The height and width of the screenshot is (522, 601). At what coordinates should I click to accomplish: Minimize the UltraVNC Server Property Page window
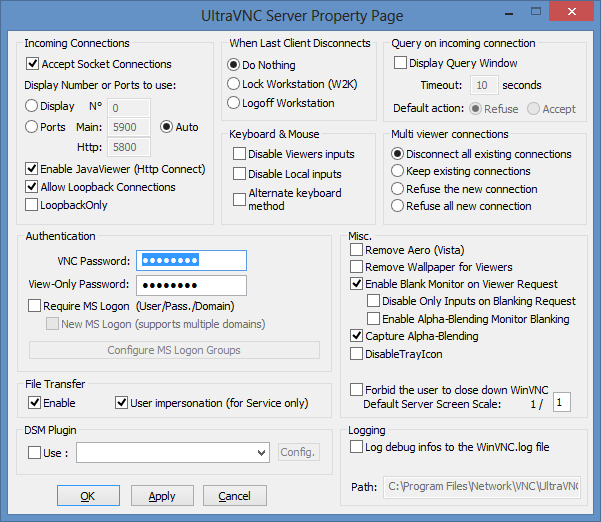(509, 14)
